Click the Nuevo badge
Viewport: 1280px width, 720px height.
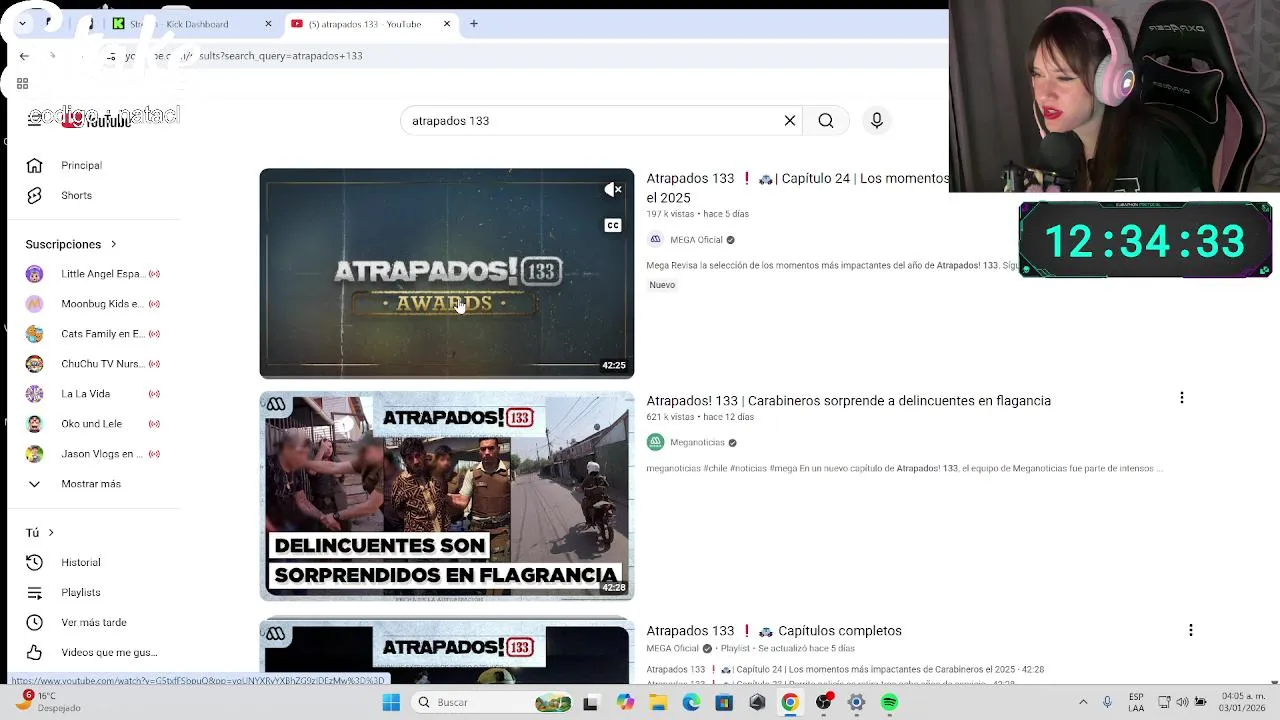(662, 285)
